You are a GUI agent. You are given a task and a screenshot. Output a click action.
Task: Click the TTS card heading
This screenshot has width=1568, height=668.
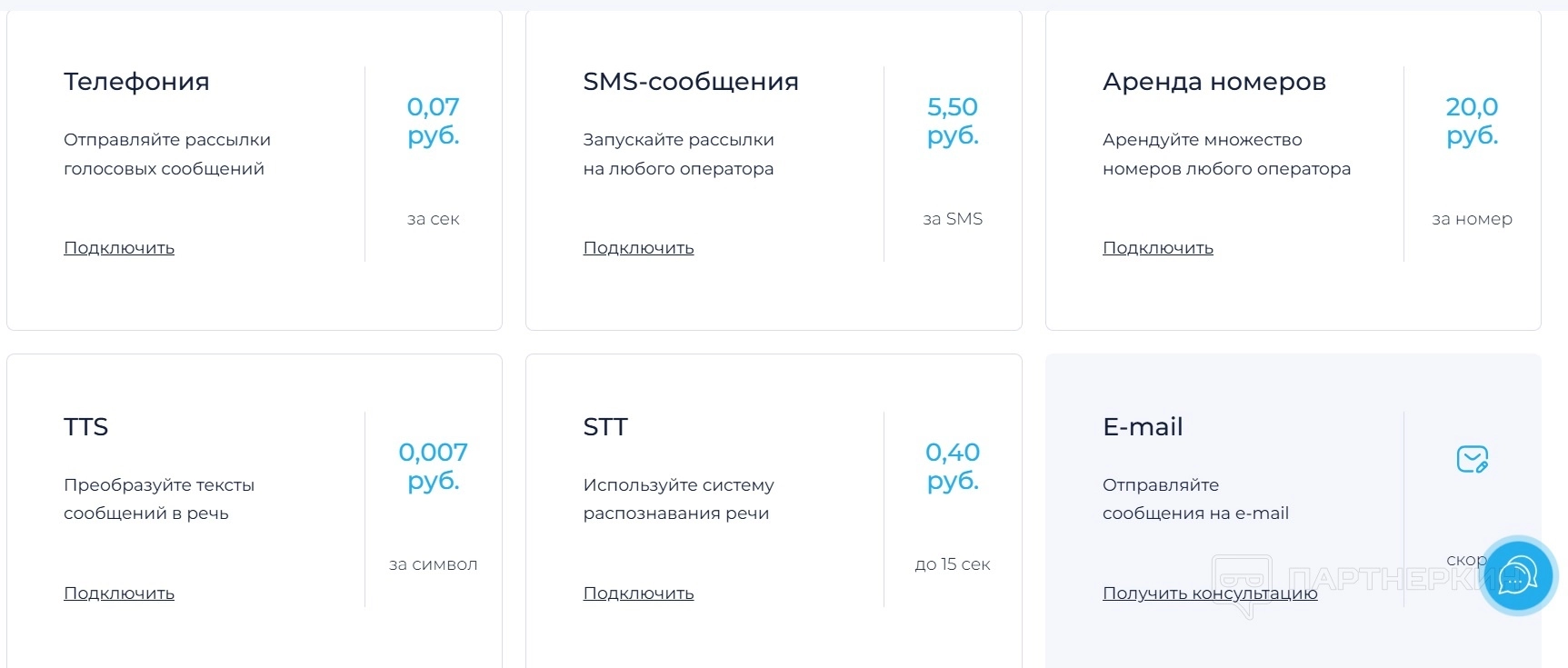(85, 427)
